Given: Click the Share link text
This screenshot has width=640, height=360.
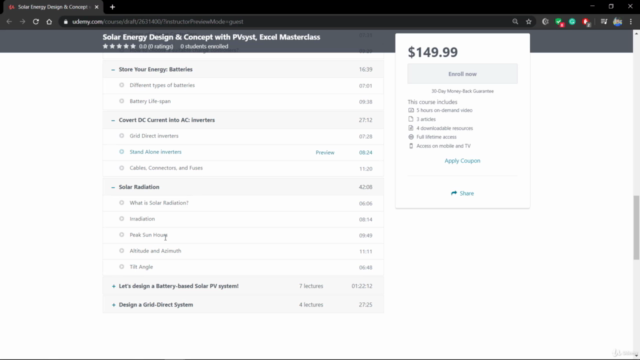Looking at the screenshot, I should (x=467, y=193).
